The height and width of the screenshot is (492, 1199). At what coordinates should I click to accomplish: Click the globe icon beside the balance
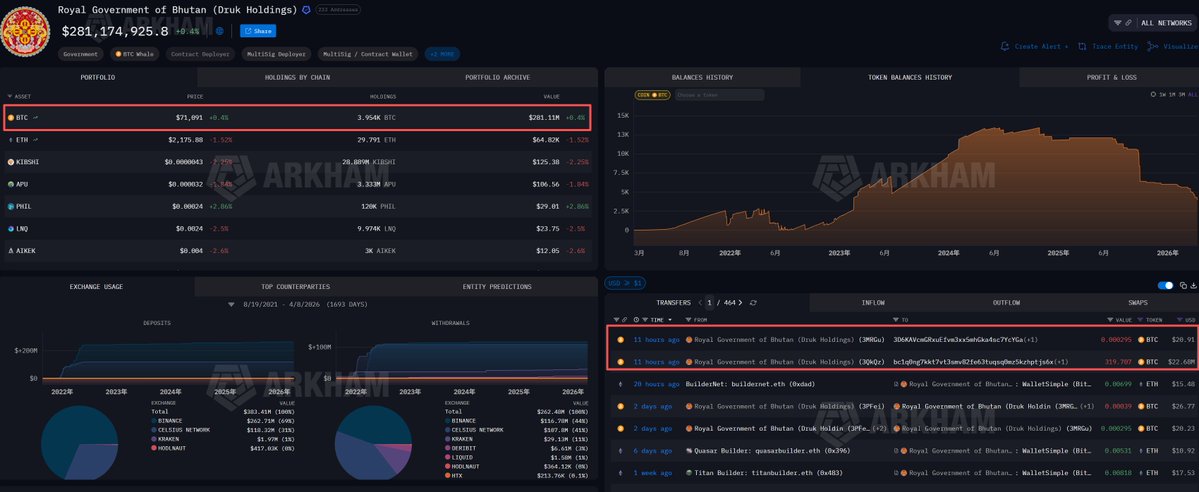click(220, 31)
